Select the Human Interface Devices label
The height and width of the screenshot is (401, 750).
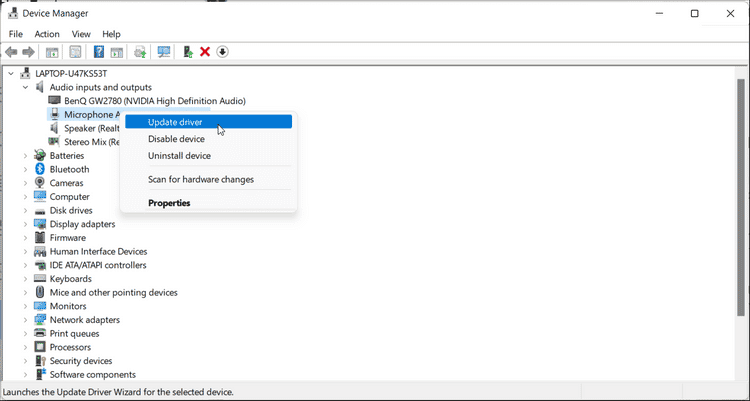(x=99, y=251)
